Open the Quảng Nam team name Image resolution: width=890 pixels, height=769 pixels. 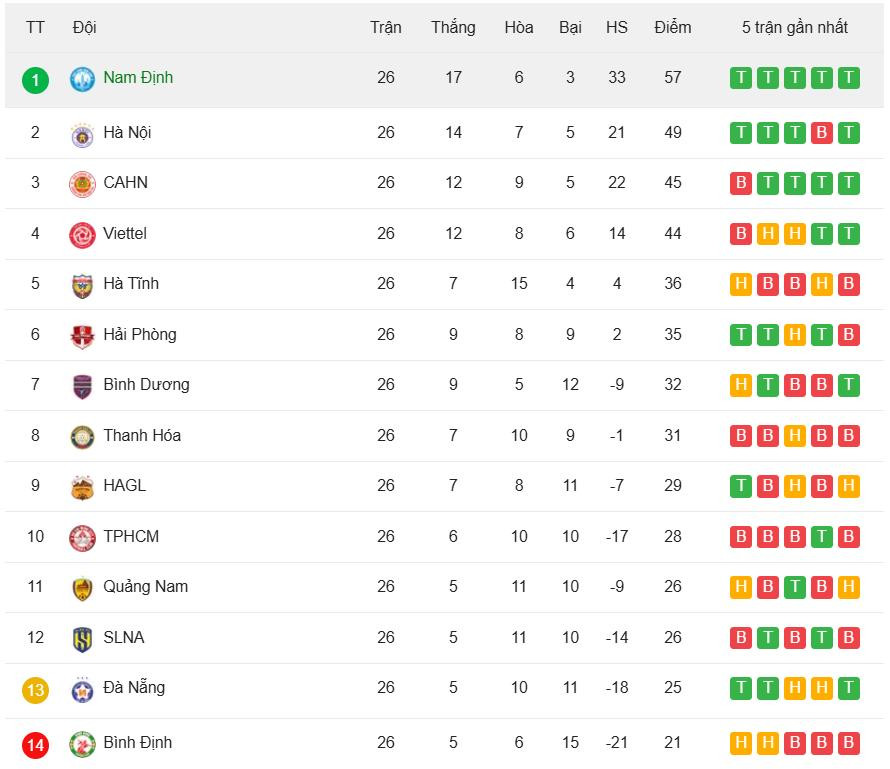[x=145, y=587]
